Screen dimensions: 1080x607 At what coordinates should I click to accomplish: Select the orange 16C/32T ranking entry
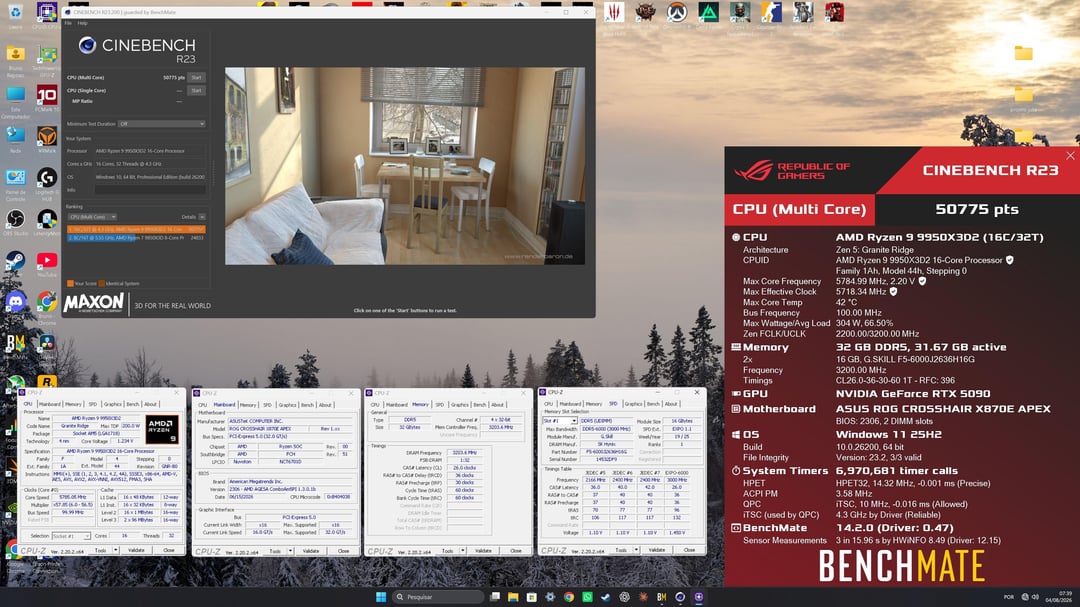[x=136, y=229]
